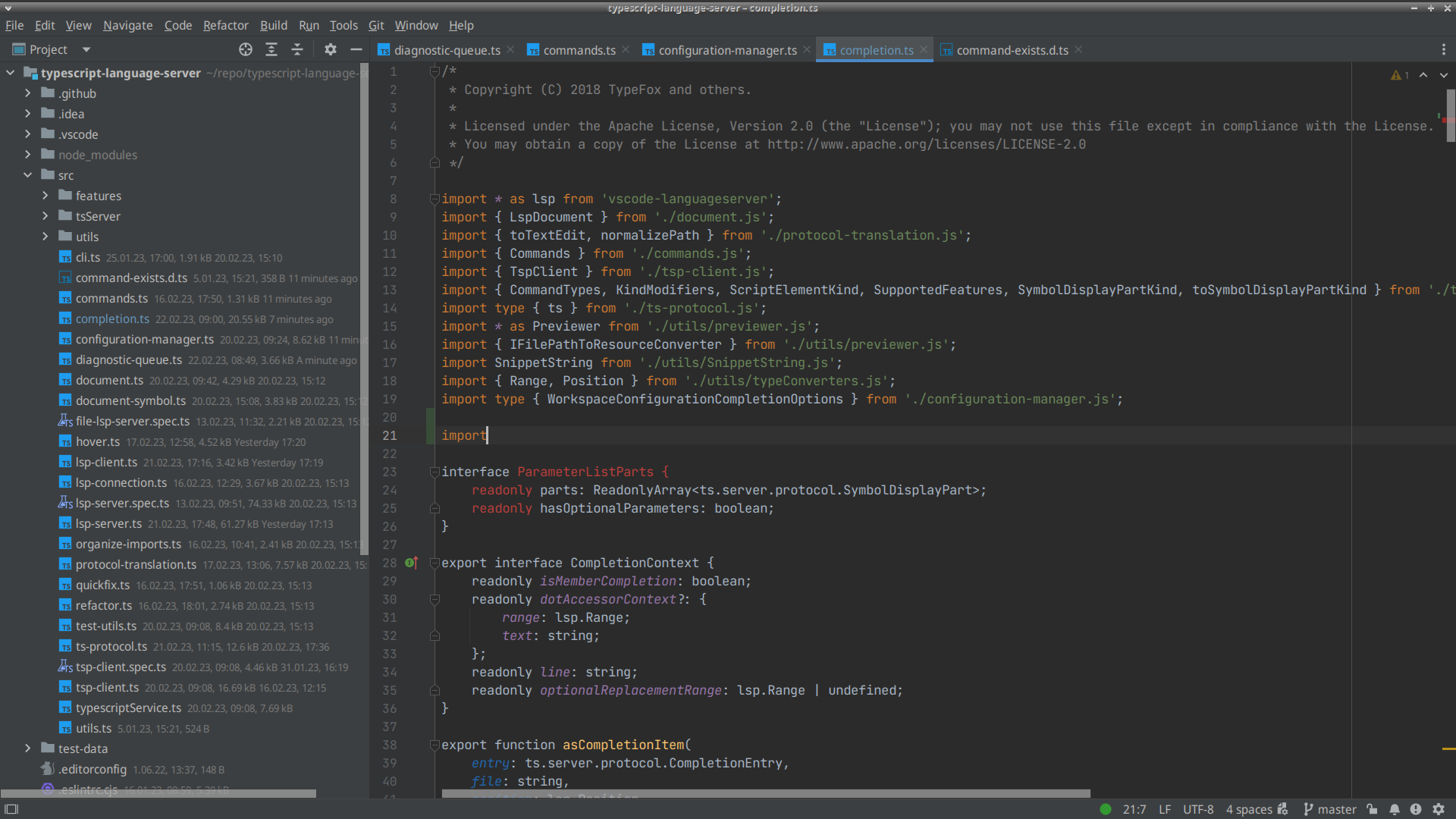Viewport: 1456px width, 819px height.
Task: Open the Build menu
Action: [274, 25]
